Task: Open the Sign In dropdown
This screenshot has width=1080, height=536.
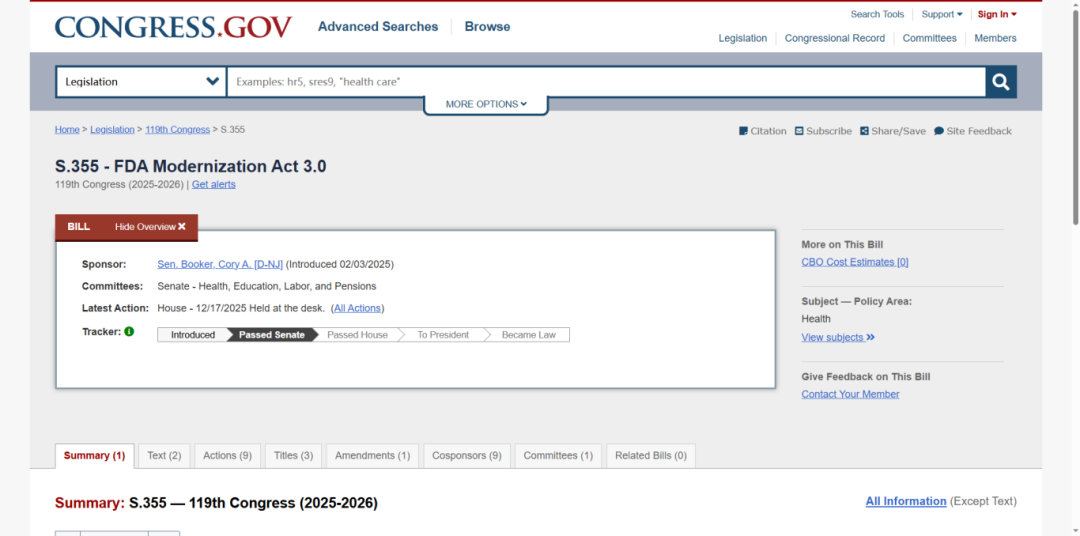Action: coord(996,14)
